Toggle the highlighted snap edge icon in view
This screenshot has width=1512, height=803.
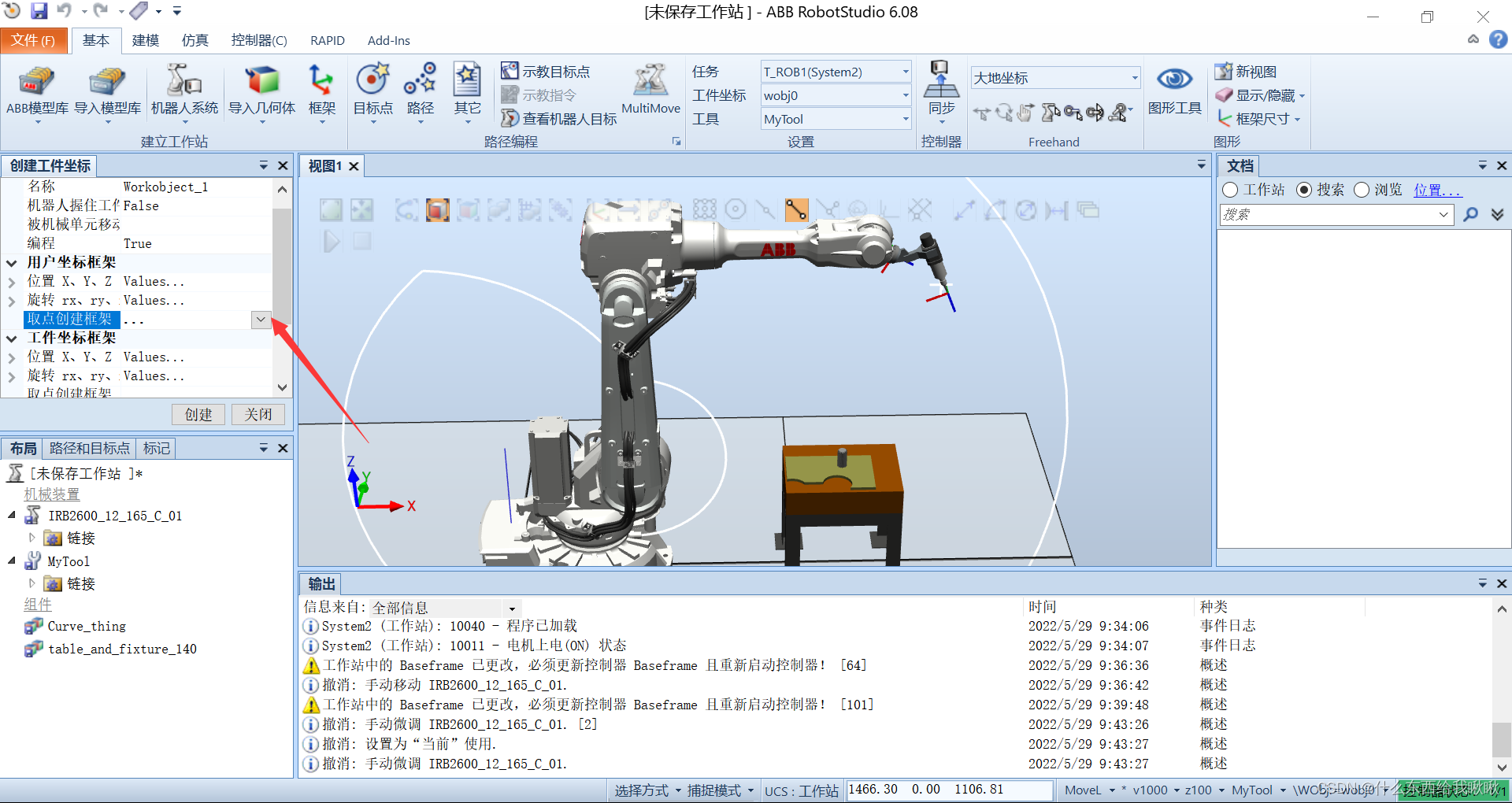point(796,209)
